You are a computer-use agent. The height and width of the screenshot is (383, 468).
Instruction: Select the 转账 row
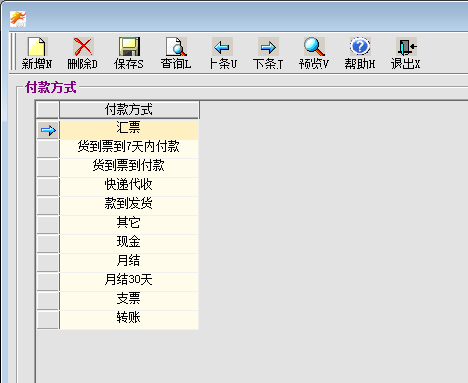129,320
